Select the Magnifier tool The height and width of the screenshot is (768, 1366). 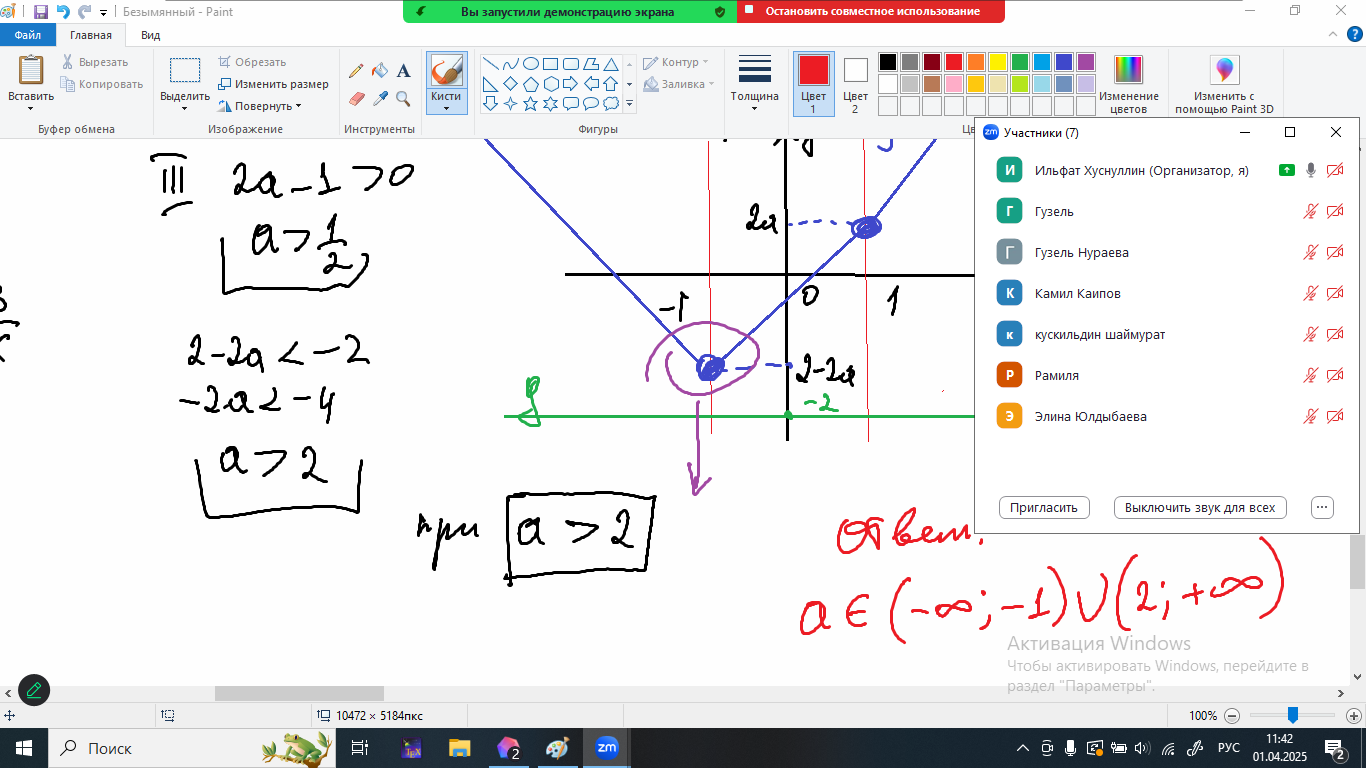404,98
